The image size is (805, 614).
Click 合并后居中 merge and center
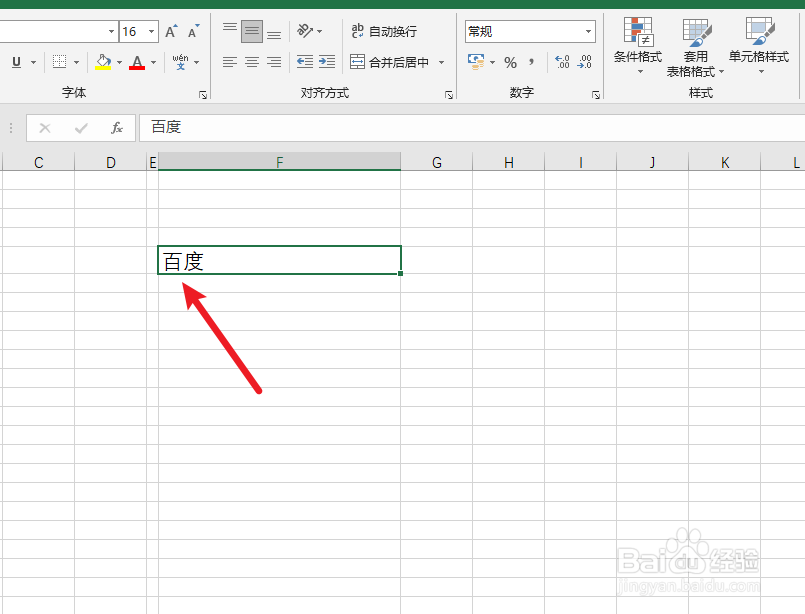pyautogui.click(x=390, y=63)
